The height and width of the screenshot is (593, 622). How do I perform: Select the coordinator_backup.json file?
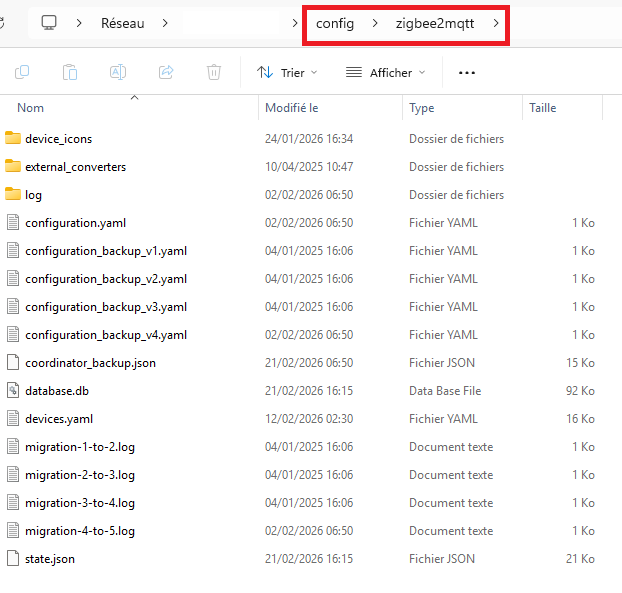pyautogui.click(x=90, y=363)
